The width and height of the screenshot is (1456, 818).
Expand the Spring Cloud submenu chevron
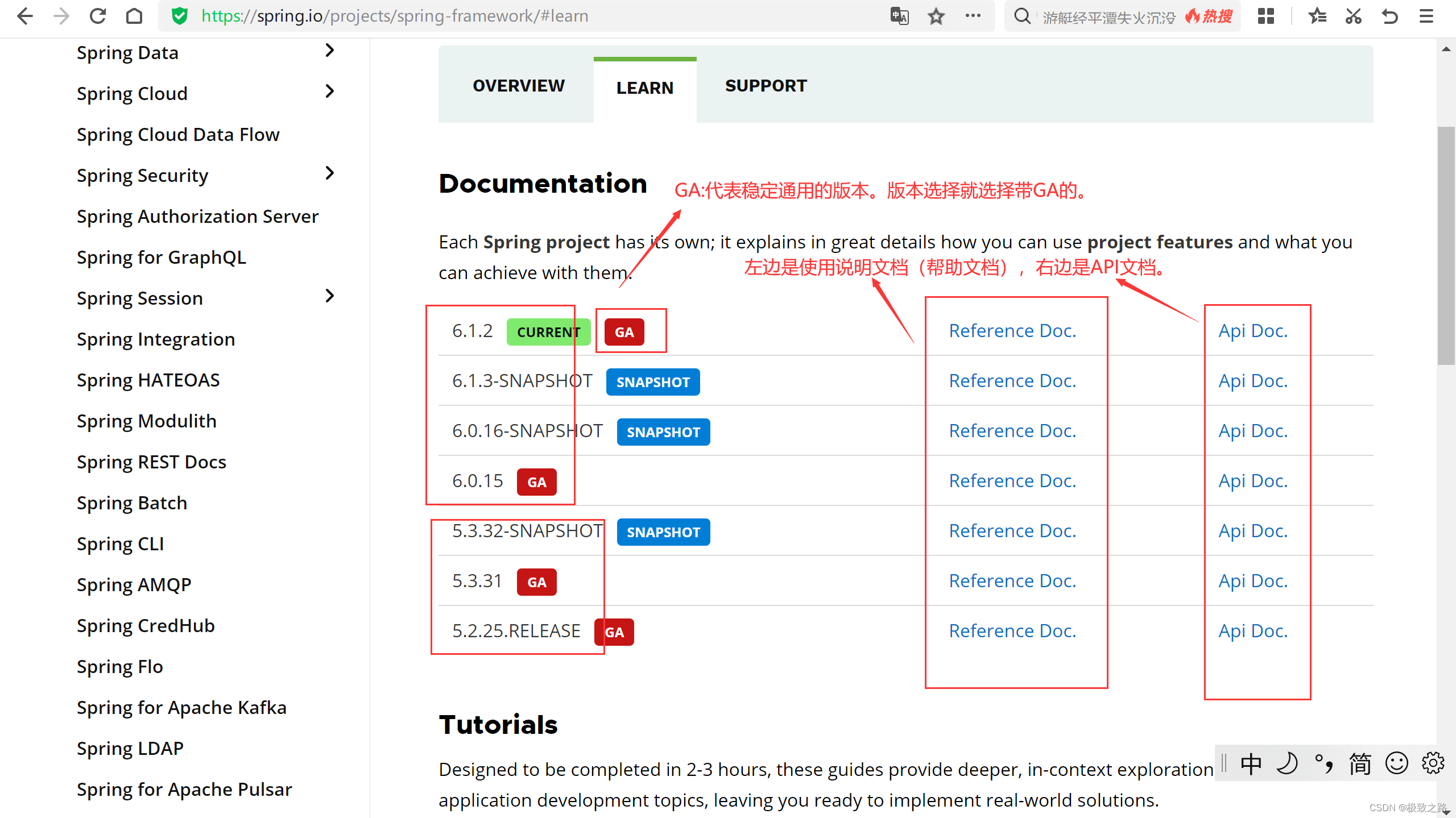pos(329,92)
